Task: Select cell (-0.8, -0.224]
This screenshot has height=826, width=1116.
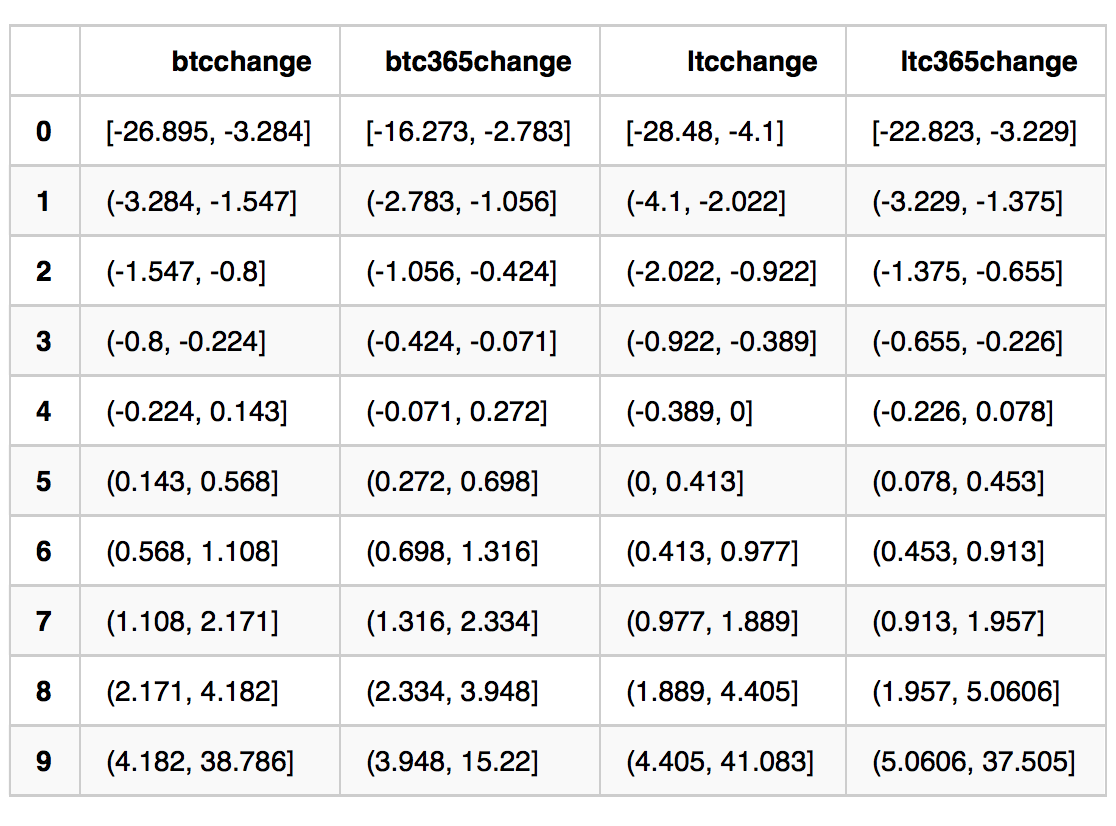Action: (186, 341)
